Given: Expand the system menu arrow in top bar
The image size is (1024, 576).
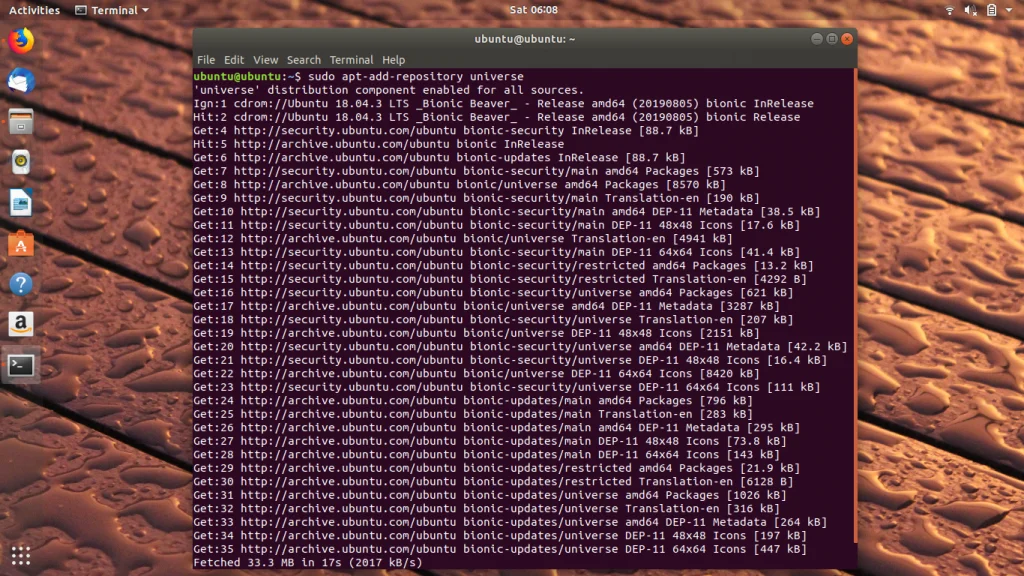Looking at the screenshot, I should tap(1009, 10).
